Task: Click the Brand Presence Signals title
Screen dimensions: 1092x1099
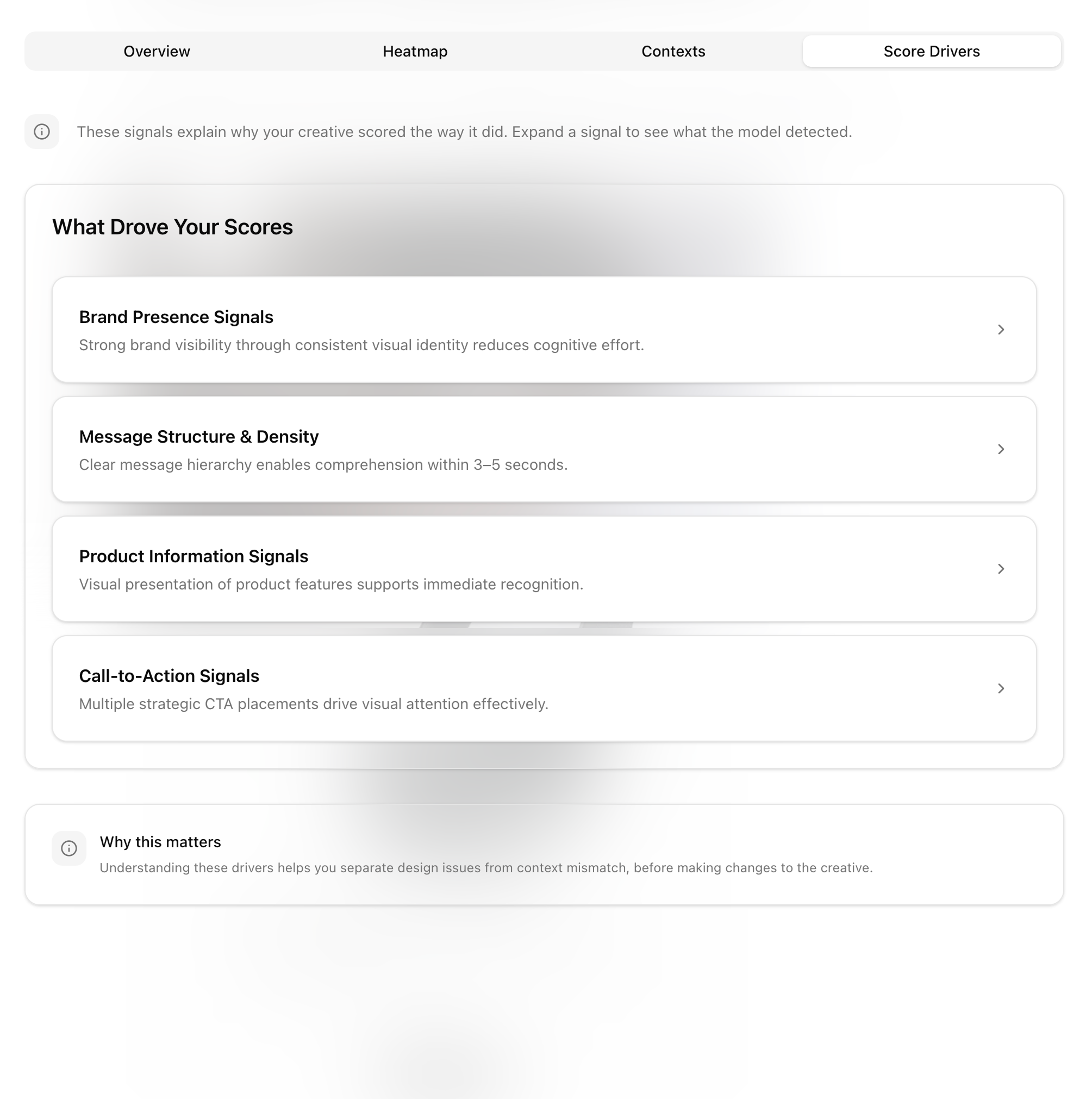Action: pos(176,317)
